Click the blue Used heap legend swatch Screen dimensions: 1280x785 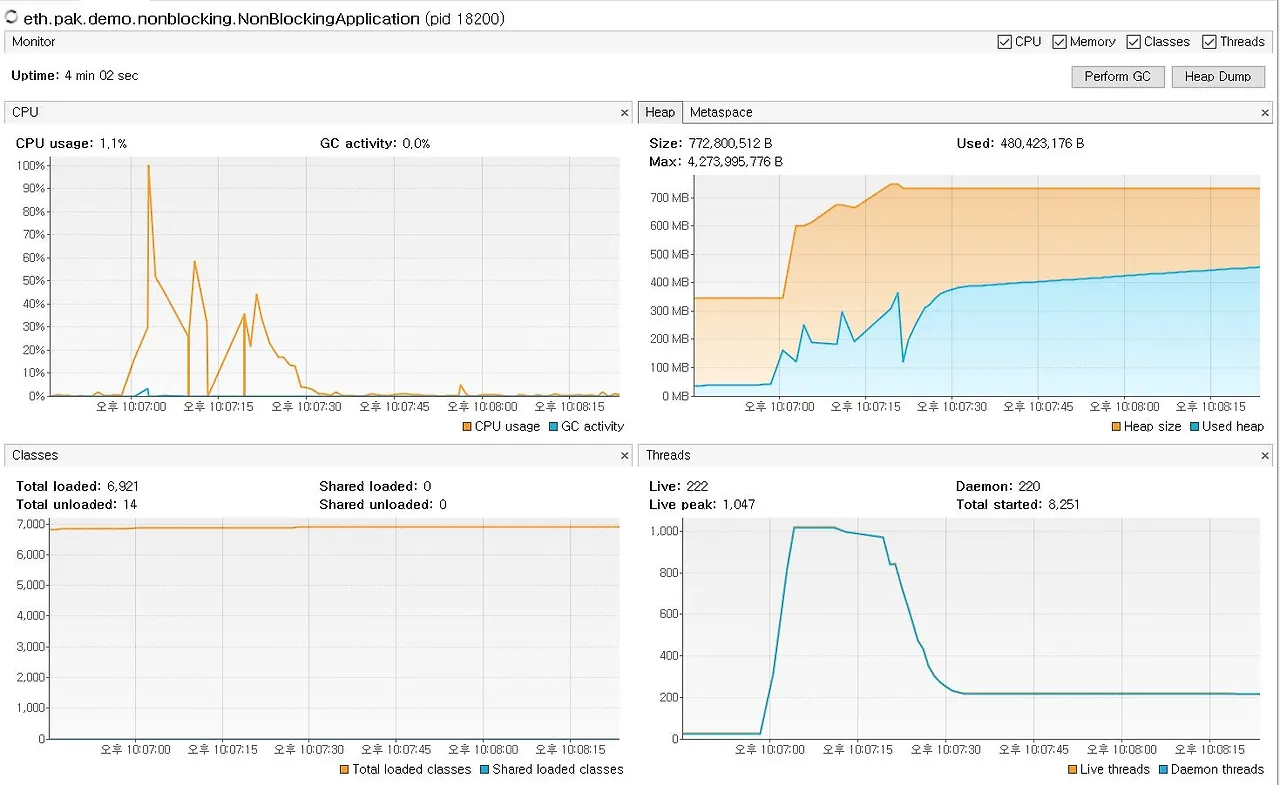(1194, 427)
